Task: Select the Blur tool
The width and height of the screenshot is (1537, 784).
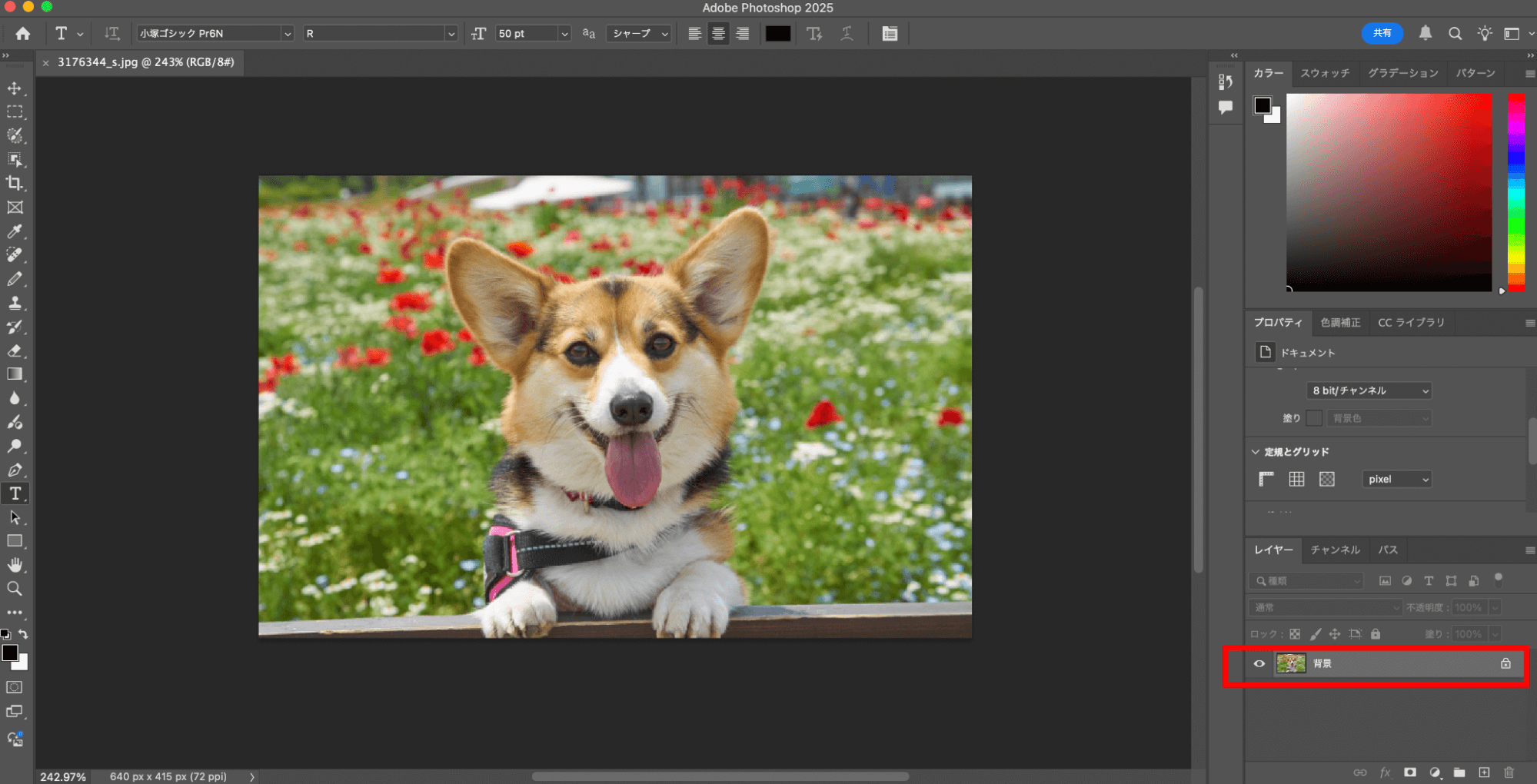Action: coord(15,398)
